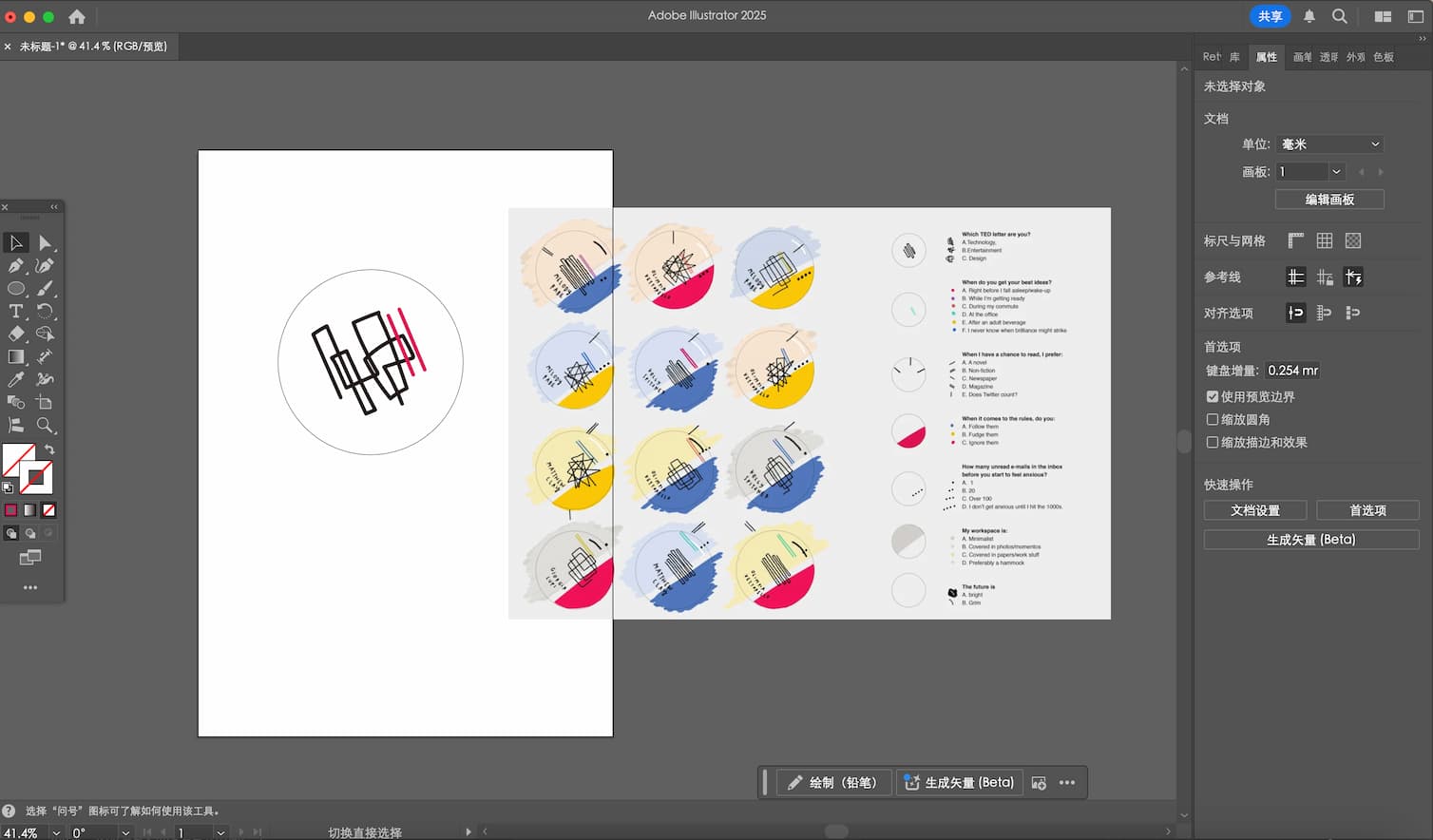Image resolution: width=1433 pixels, height=840 pixels.
Task: Choose the Type tool
Action: coord(15,311)
